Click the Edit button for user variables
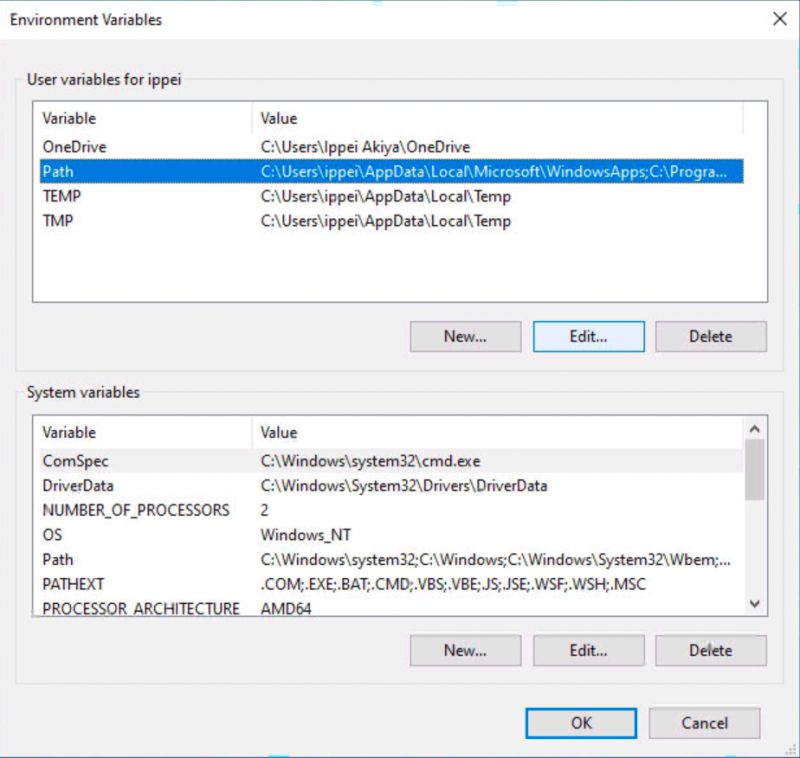Image resolution: width=800 pixels, height=758 pixels. (589, 336)
